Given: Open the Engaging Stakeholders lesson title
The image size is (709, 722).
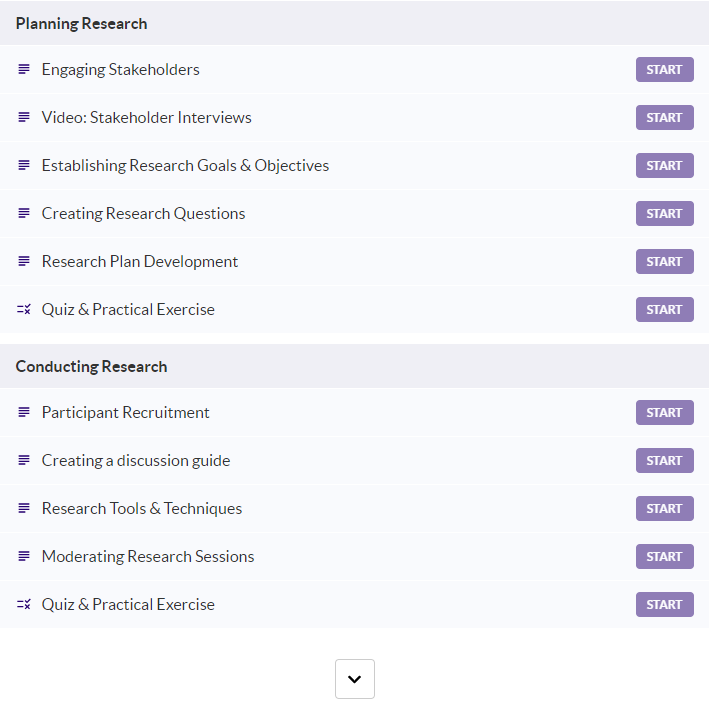Looking at the screenshot, I should click(121, 70).
